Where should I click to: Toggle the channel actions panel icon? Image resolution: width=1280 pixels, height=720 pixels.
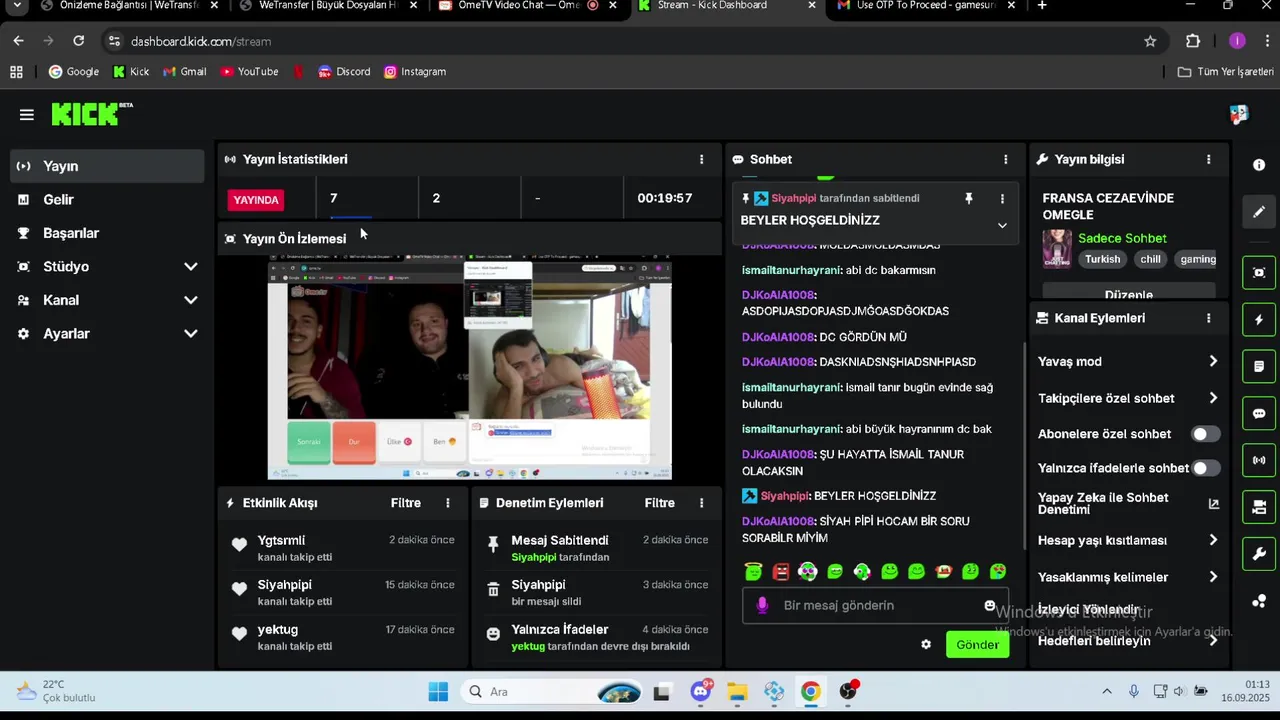coord(1259,507)
